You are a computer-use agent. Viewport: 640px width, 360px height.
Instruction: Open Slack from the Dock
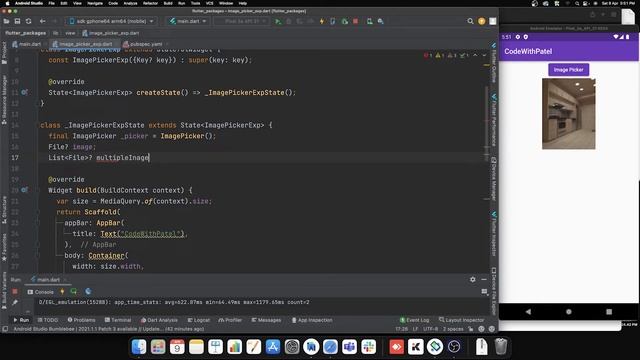coord(368,347)
